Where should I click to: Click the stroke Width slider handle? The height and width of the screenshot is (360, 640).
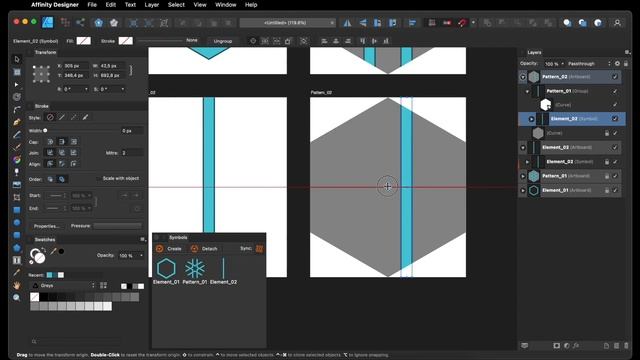(x=45, y=131)
